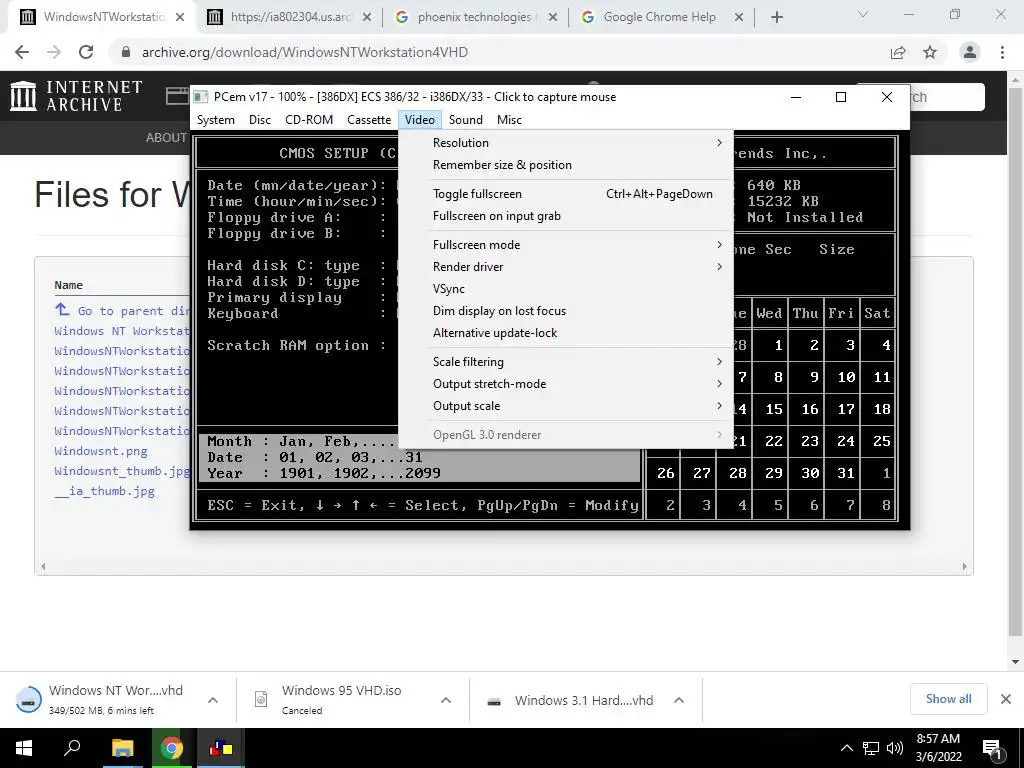Open Chrome's three-dot menu
The height and width of the screenshot is (768, 1024).
1002,52
